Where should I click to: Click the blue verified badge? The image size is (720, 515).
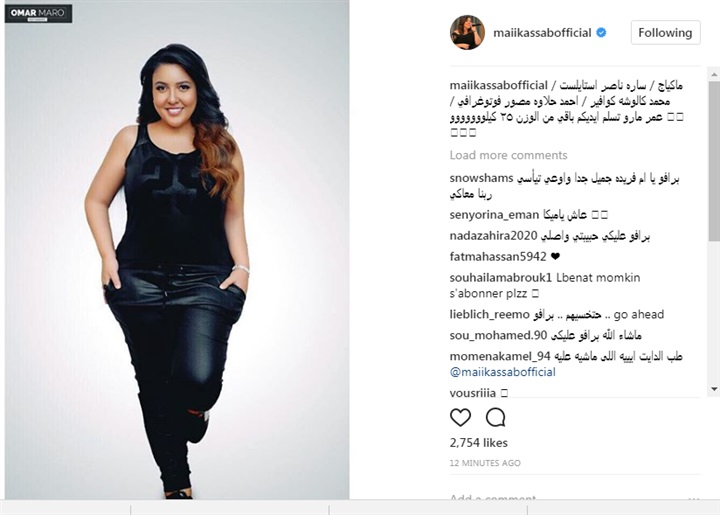pos(601,33)
